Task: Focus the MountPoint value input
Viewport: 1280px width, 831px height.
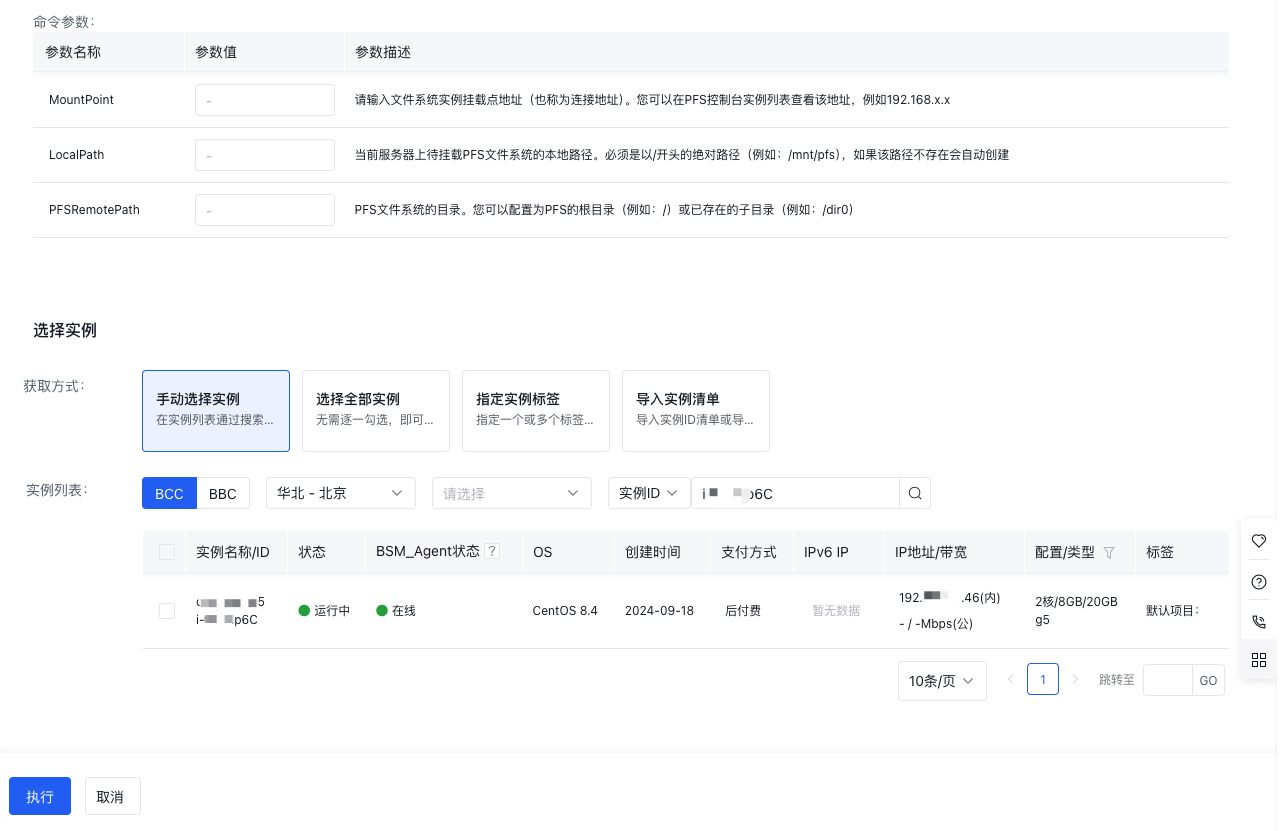Action: coord(265,100)
